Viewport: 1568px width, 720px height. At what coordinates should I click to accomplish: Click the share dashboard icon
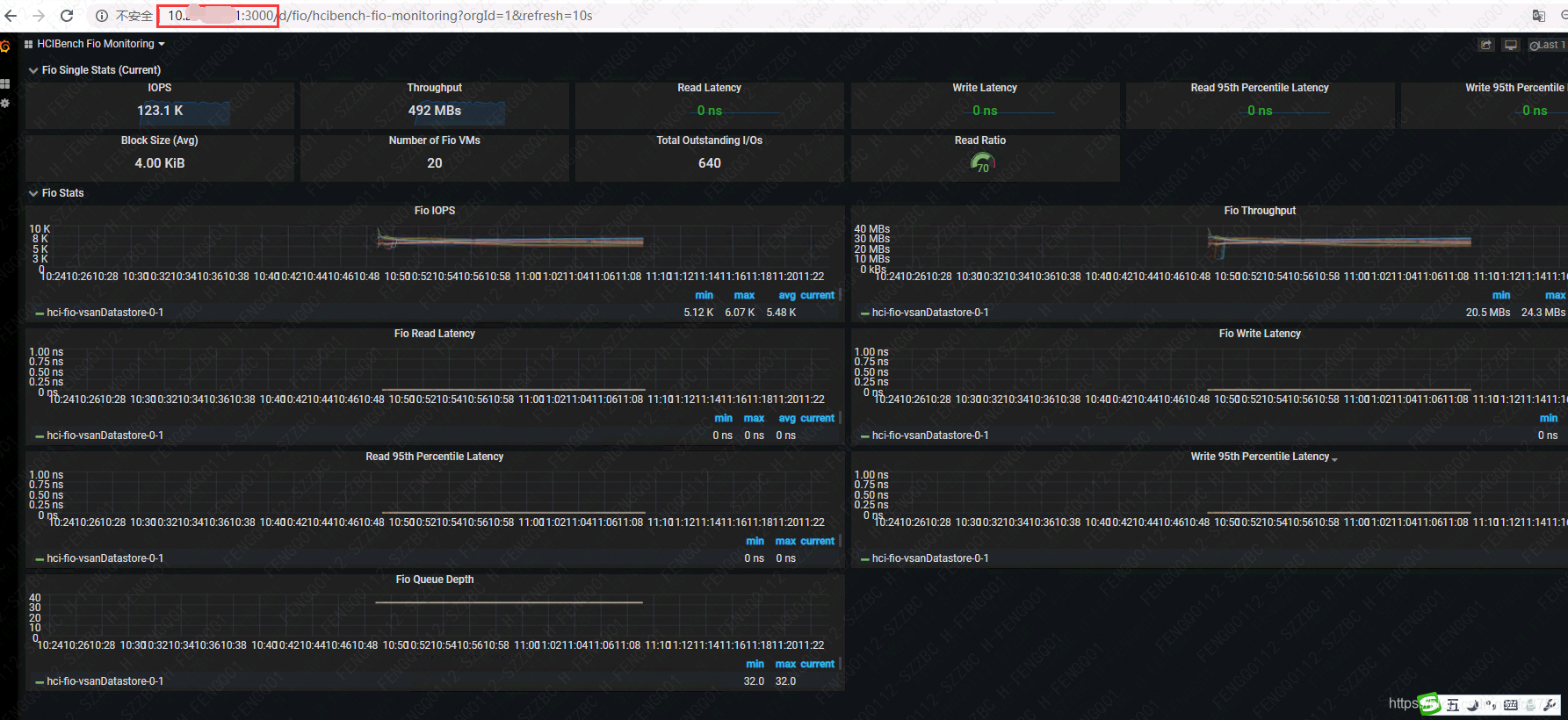click(1486, 45)
